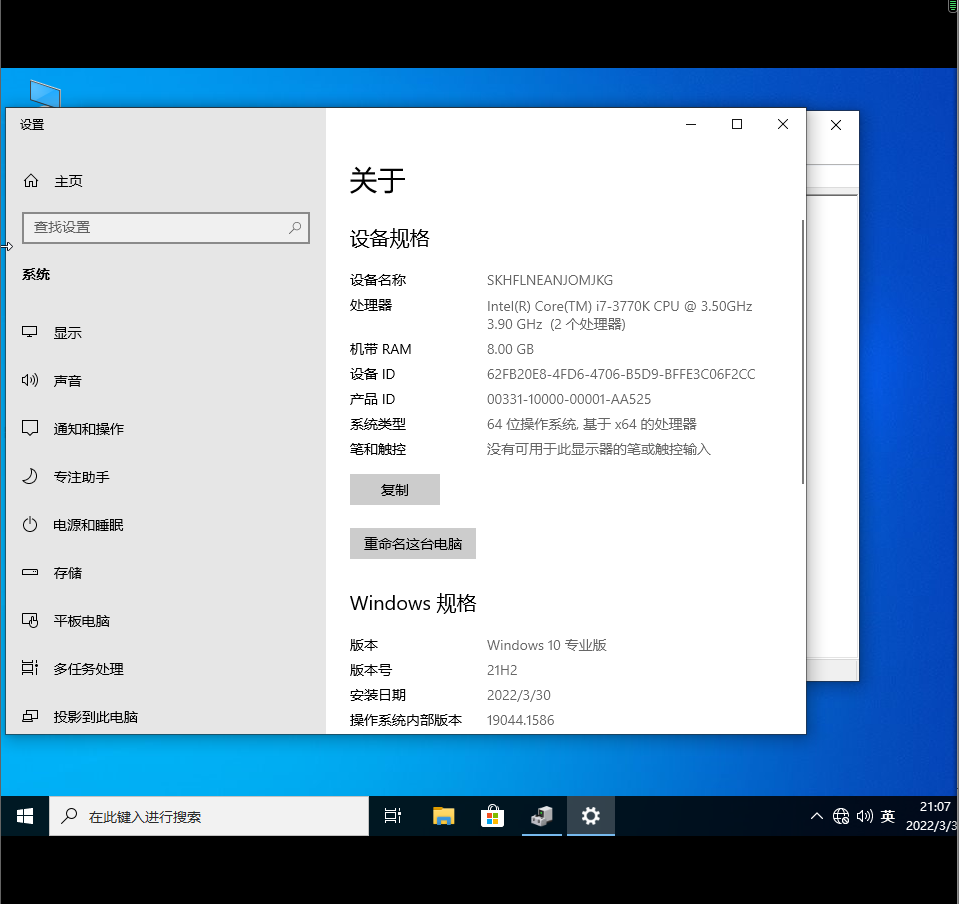Click 重命名这台电脑 rename button
The width and height of the screenshot is (959, 904).
coord(413,543)
